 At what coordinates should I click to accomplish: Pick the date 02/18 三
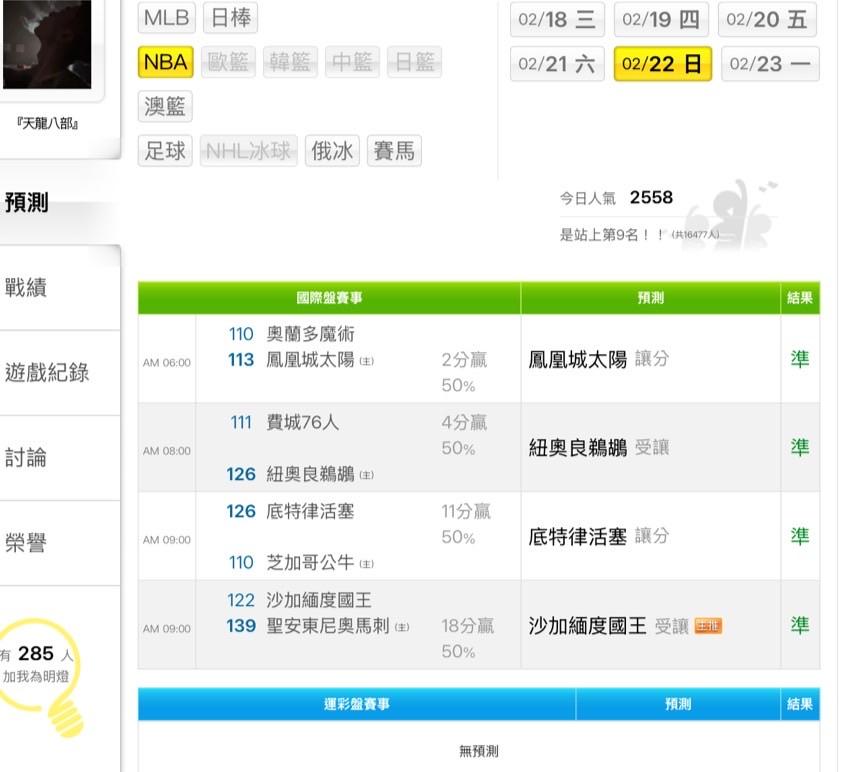[557, 20]
